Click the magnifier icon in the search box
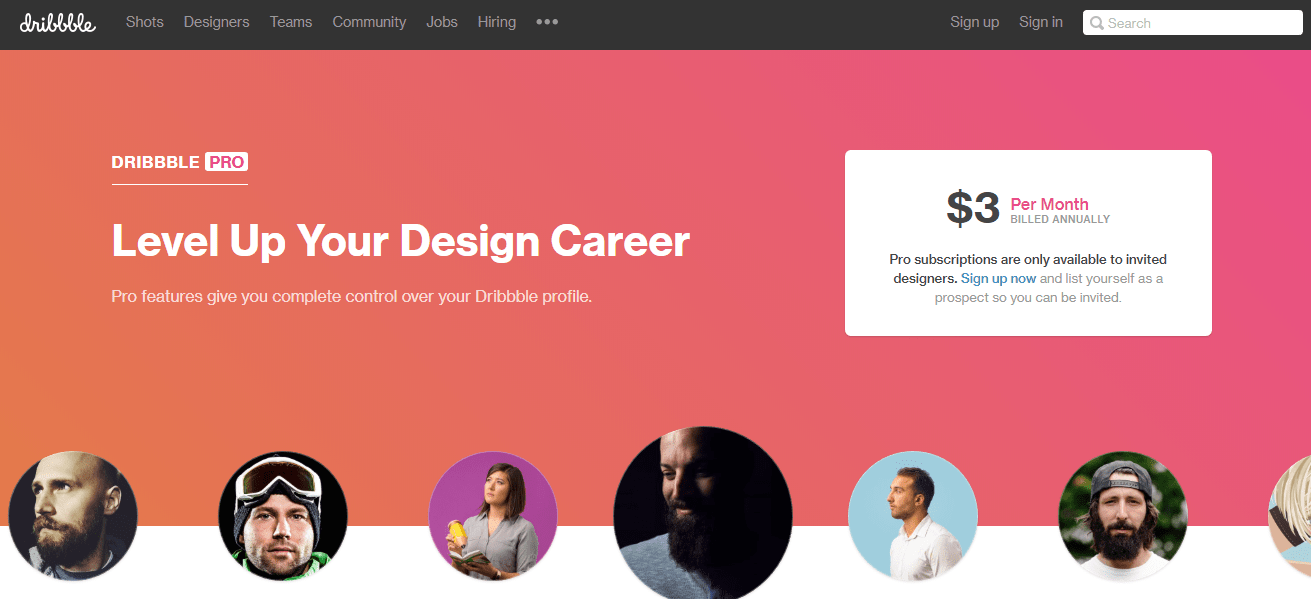 1097,23
